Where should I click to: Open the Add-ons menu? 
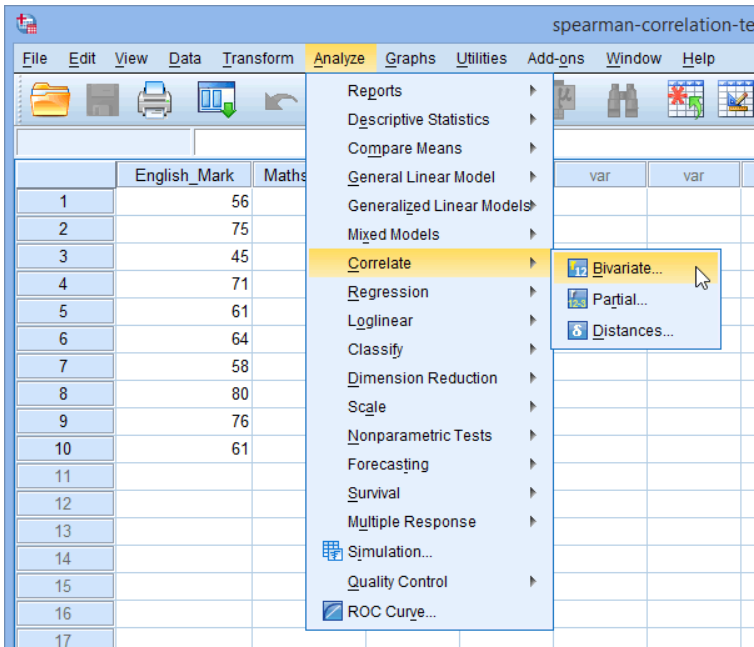[x=556, y=59]
